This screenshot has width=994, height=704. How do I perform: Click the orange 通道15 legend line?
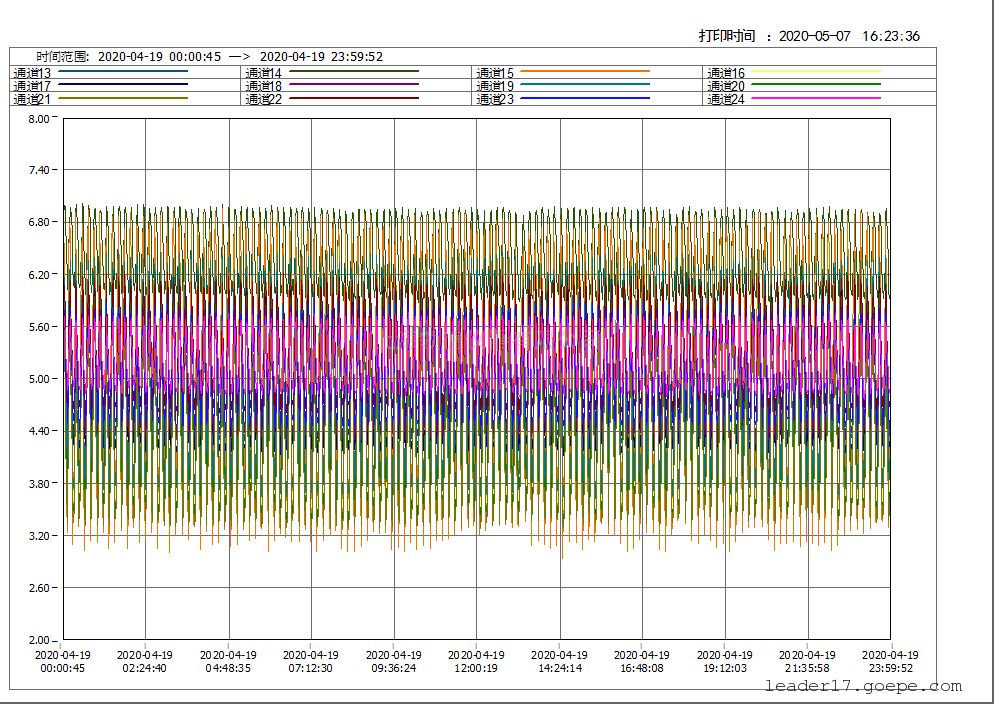585,71
